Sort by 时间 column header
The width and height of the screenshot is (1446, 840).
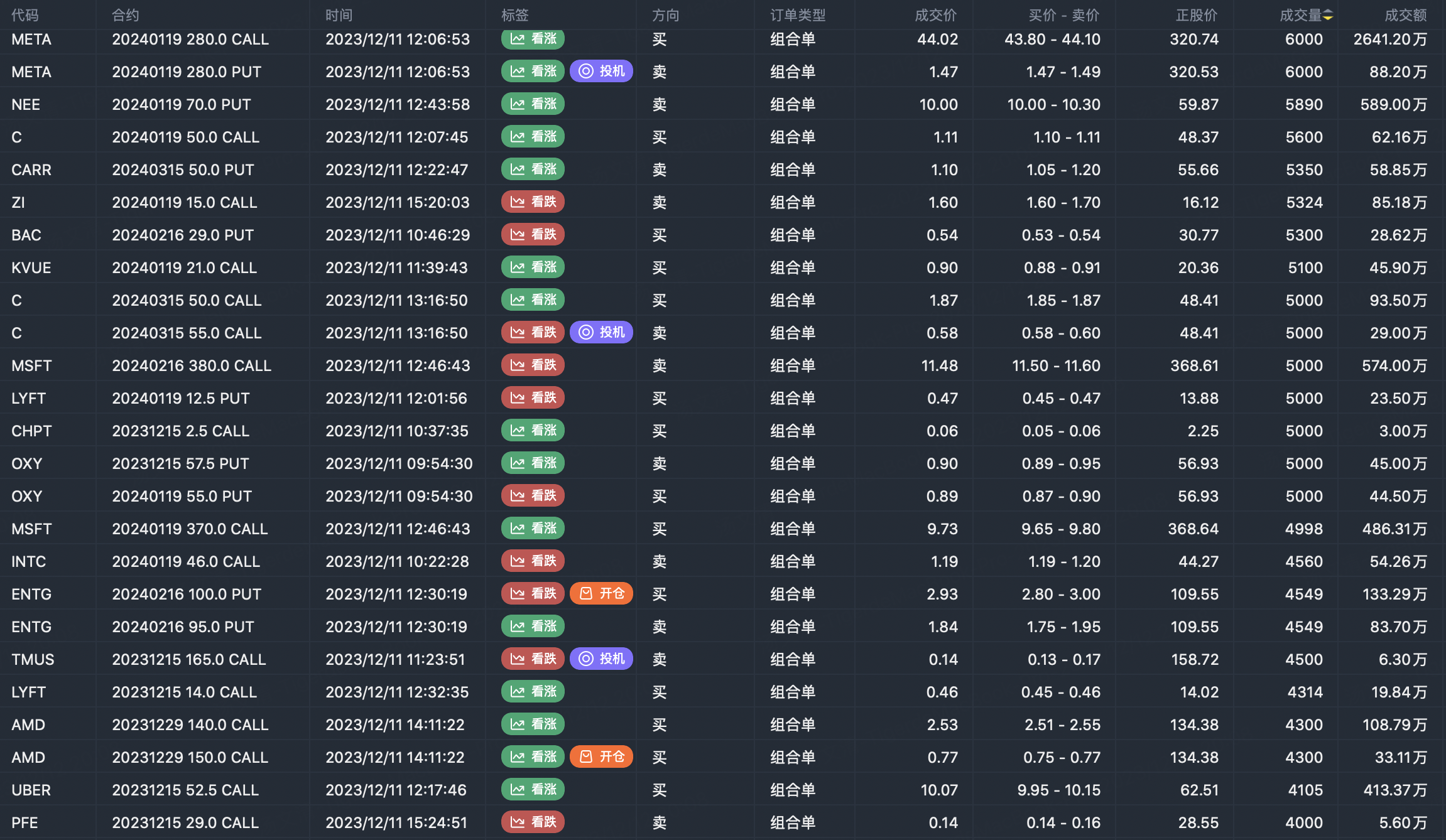[339, 15]
